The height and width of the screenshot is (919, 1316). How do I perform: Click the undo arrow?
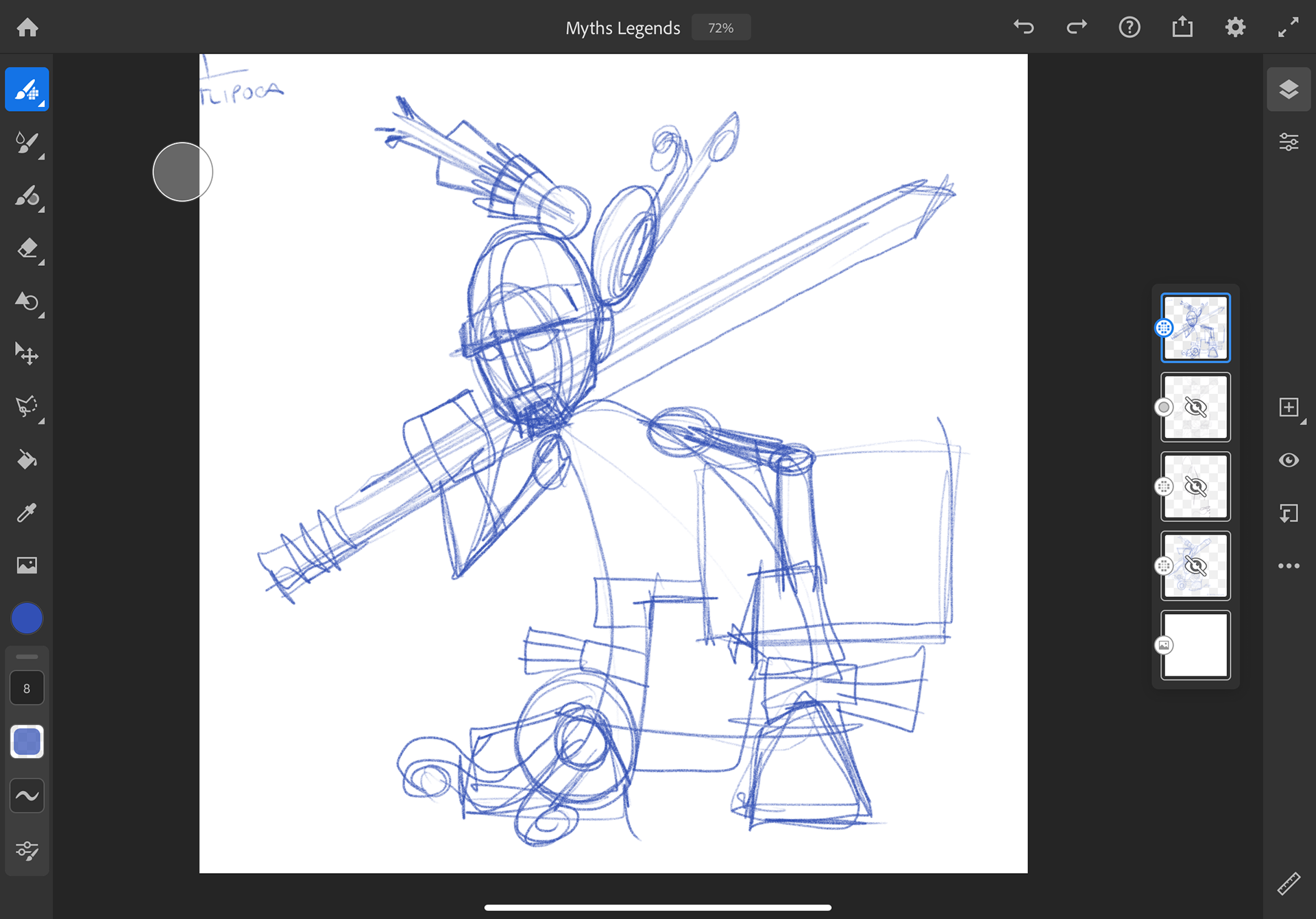point(1023,27)
